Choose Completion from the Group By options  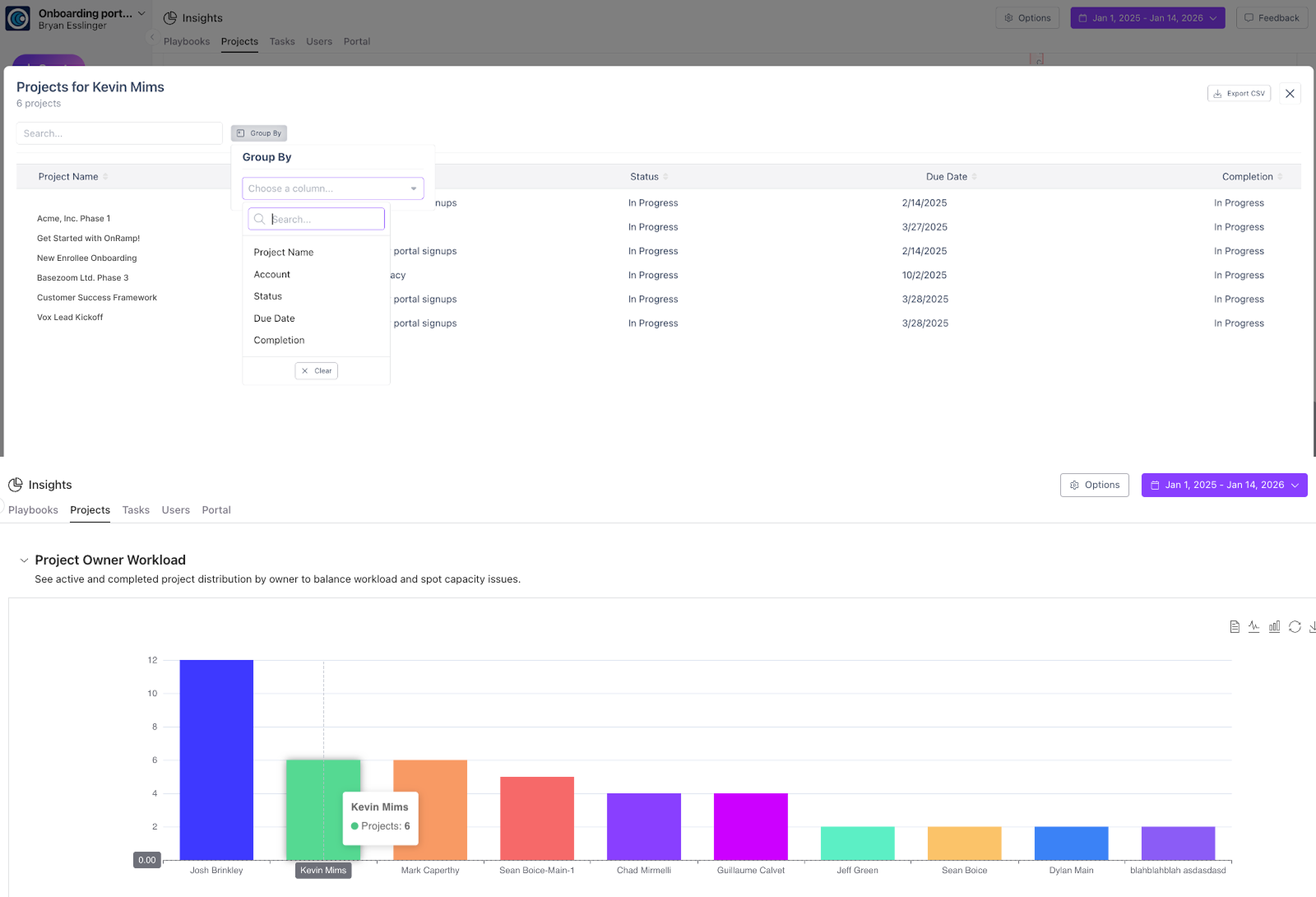point(279,341)
